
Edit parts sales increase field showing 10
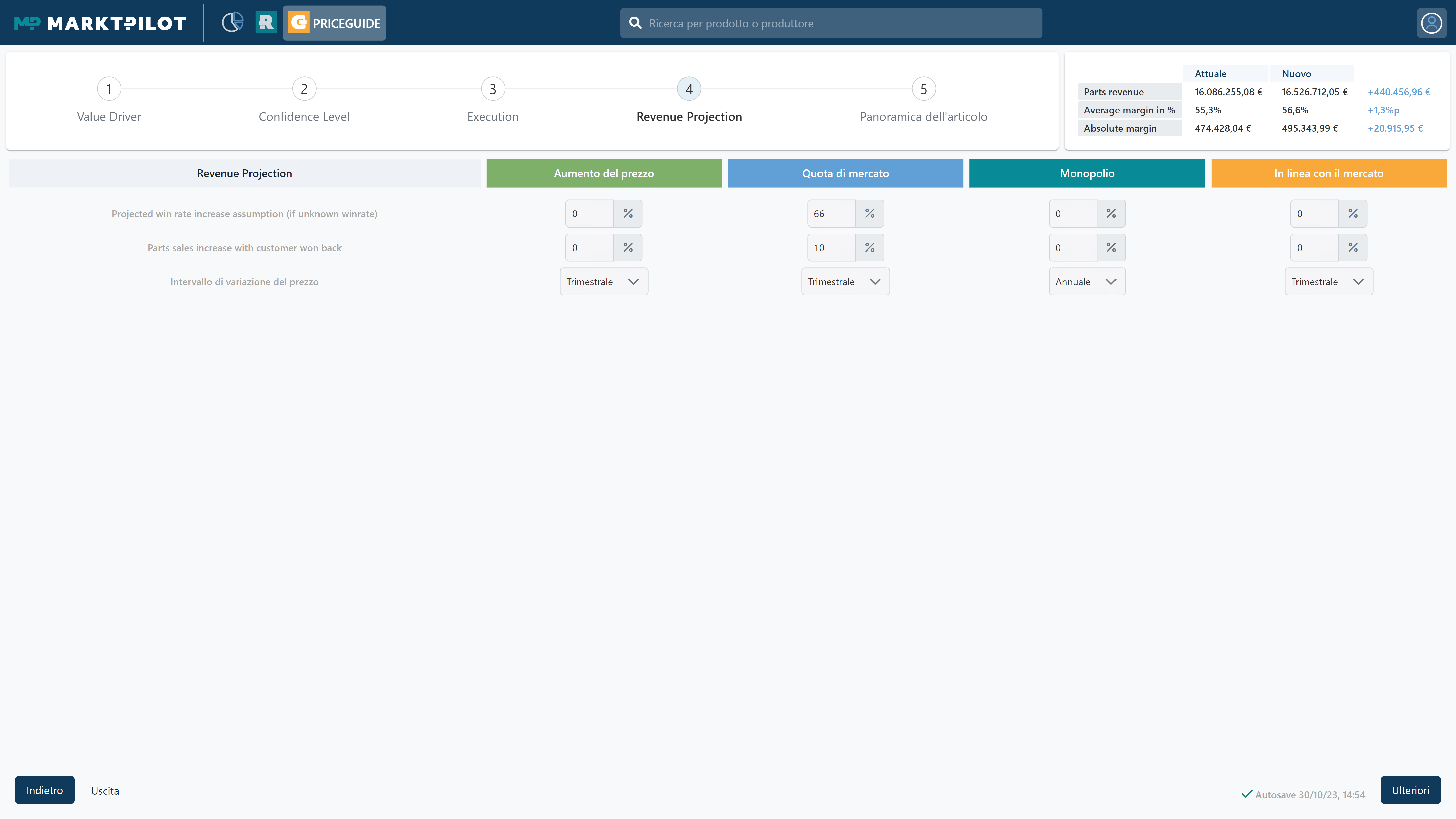pyautogui.click(x=831, y=247)
